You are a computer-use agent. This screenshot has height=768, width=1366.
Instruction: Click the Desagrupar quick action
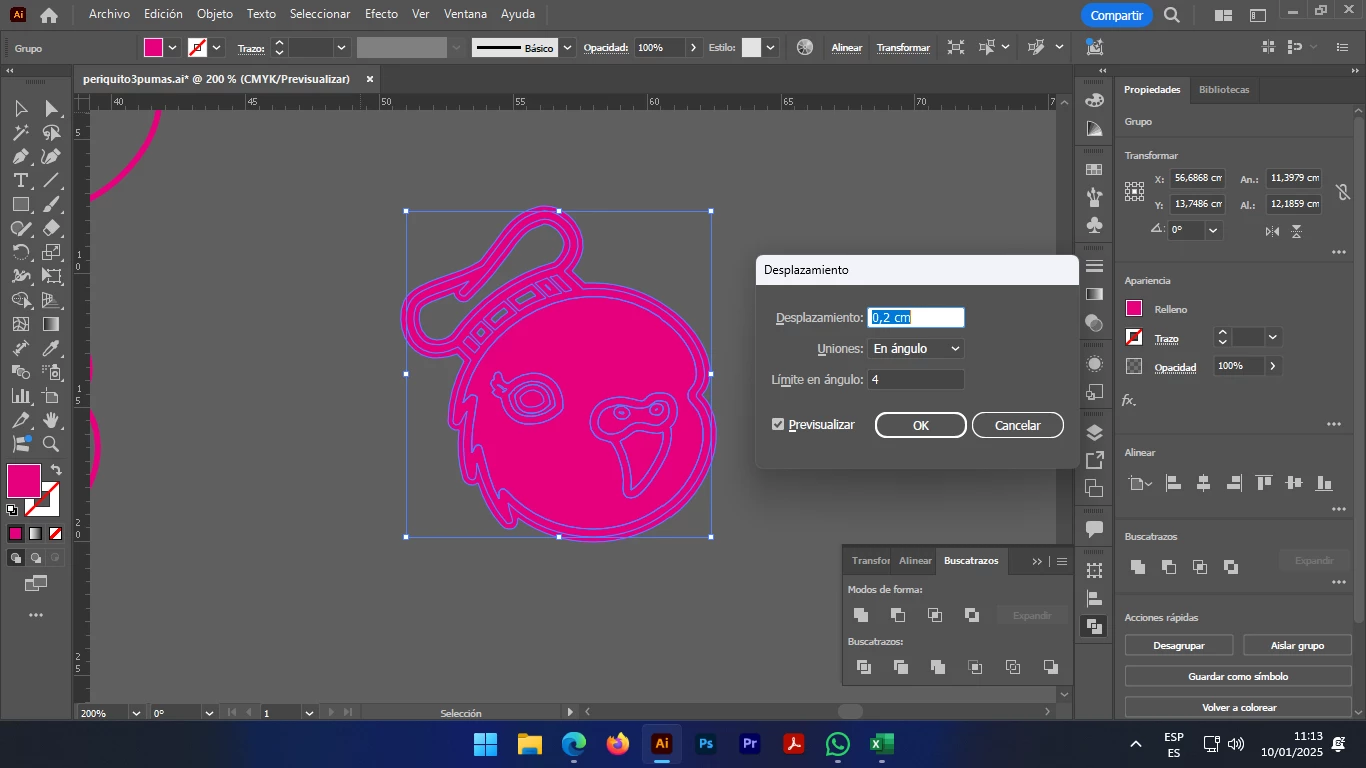coord(1179,645)
